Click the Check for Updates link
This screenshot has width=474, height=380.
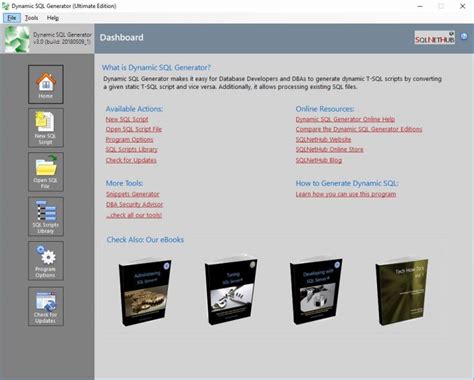pos(131,160)
